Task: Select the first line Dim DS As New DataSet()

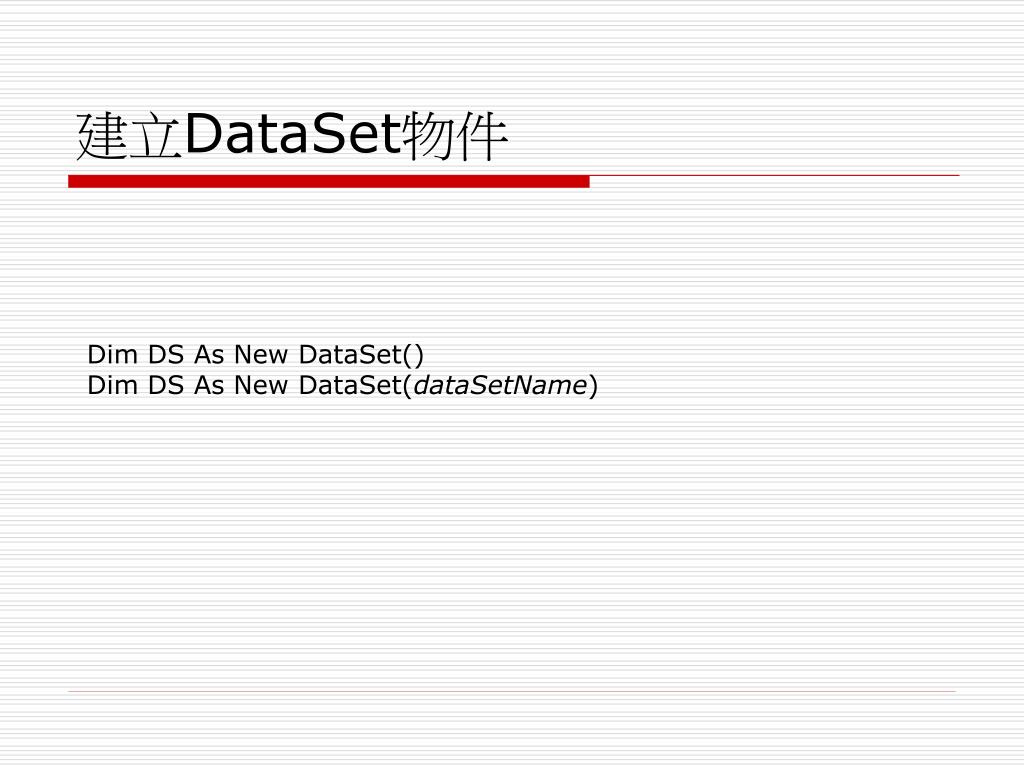Action: (x=255, y=355)
